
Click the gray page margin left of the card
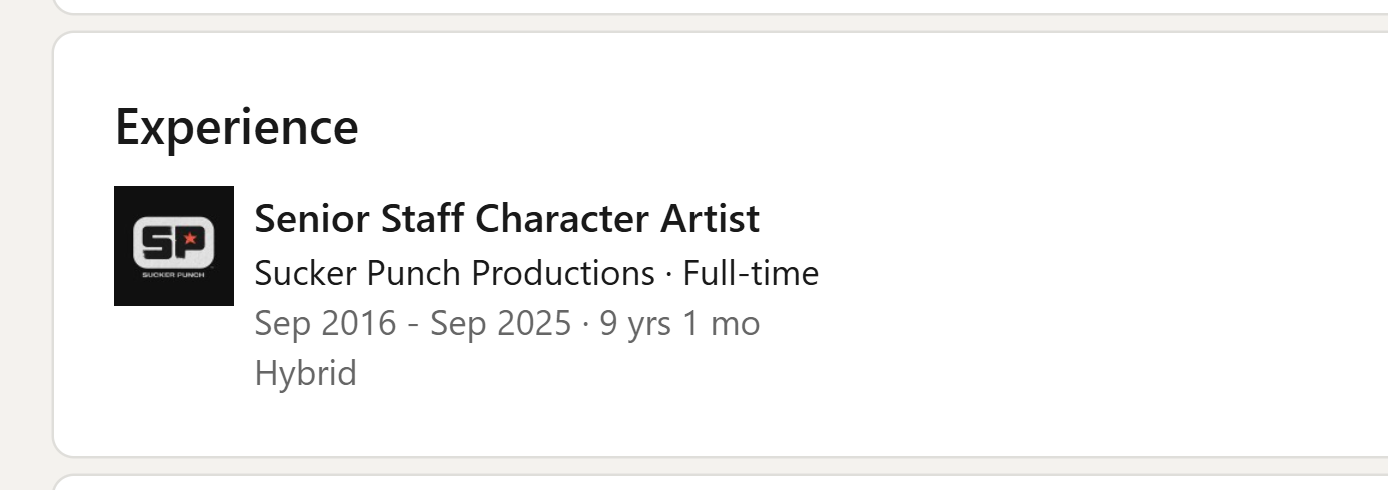(25, 245)
